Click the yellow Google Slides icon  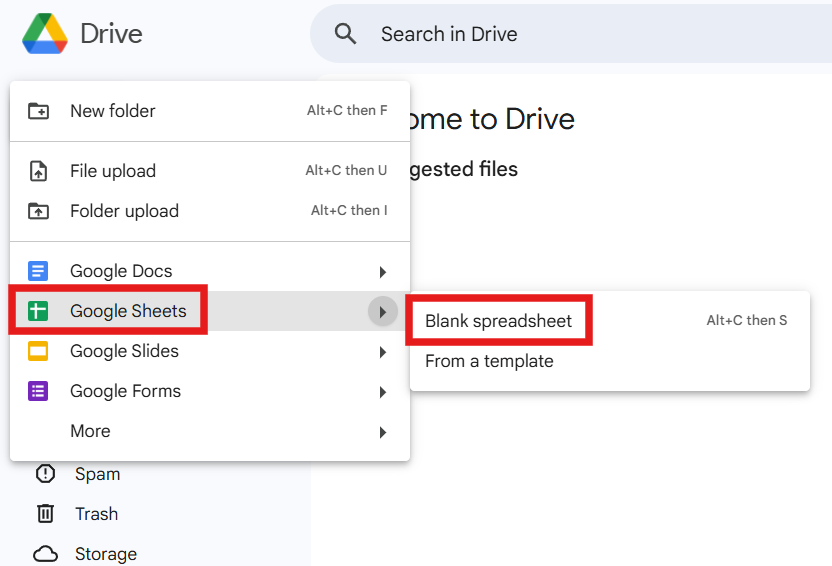pyautogui.click(x=38, y=351)
